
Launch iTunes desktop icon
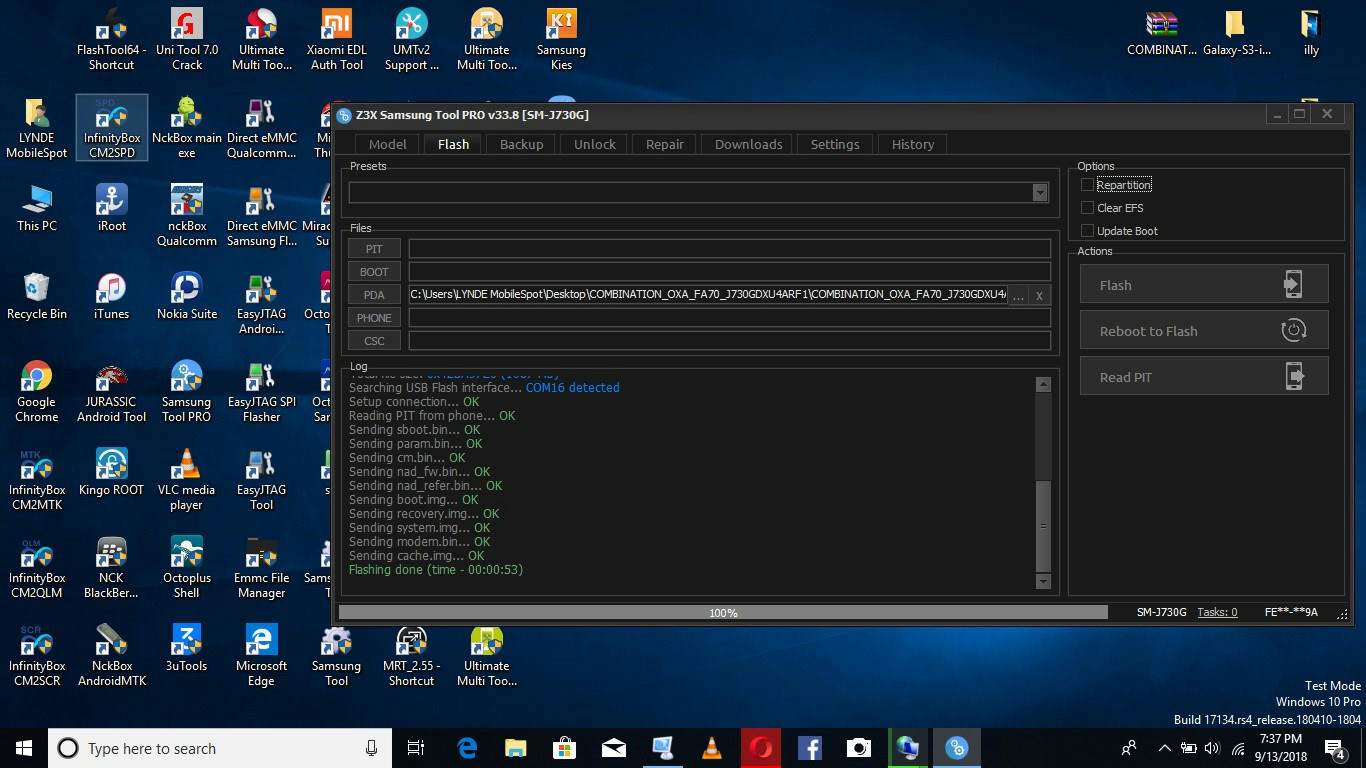pyautogui.click(x=111, y=297)
